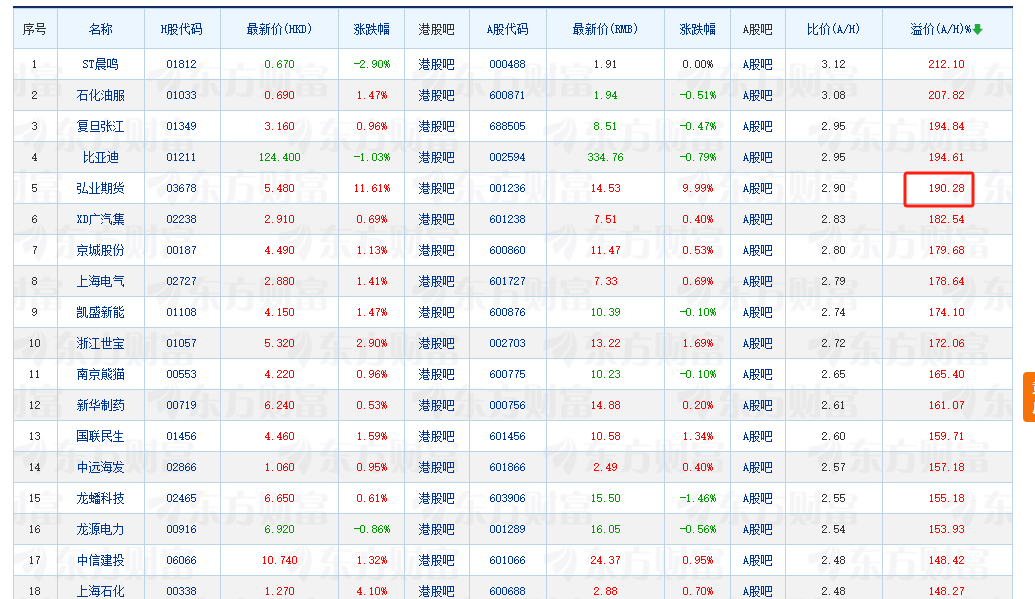Open stock name 京城股份
The width and height of the screenshot is (1035, 599).
click(x=100, y=250)
